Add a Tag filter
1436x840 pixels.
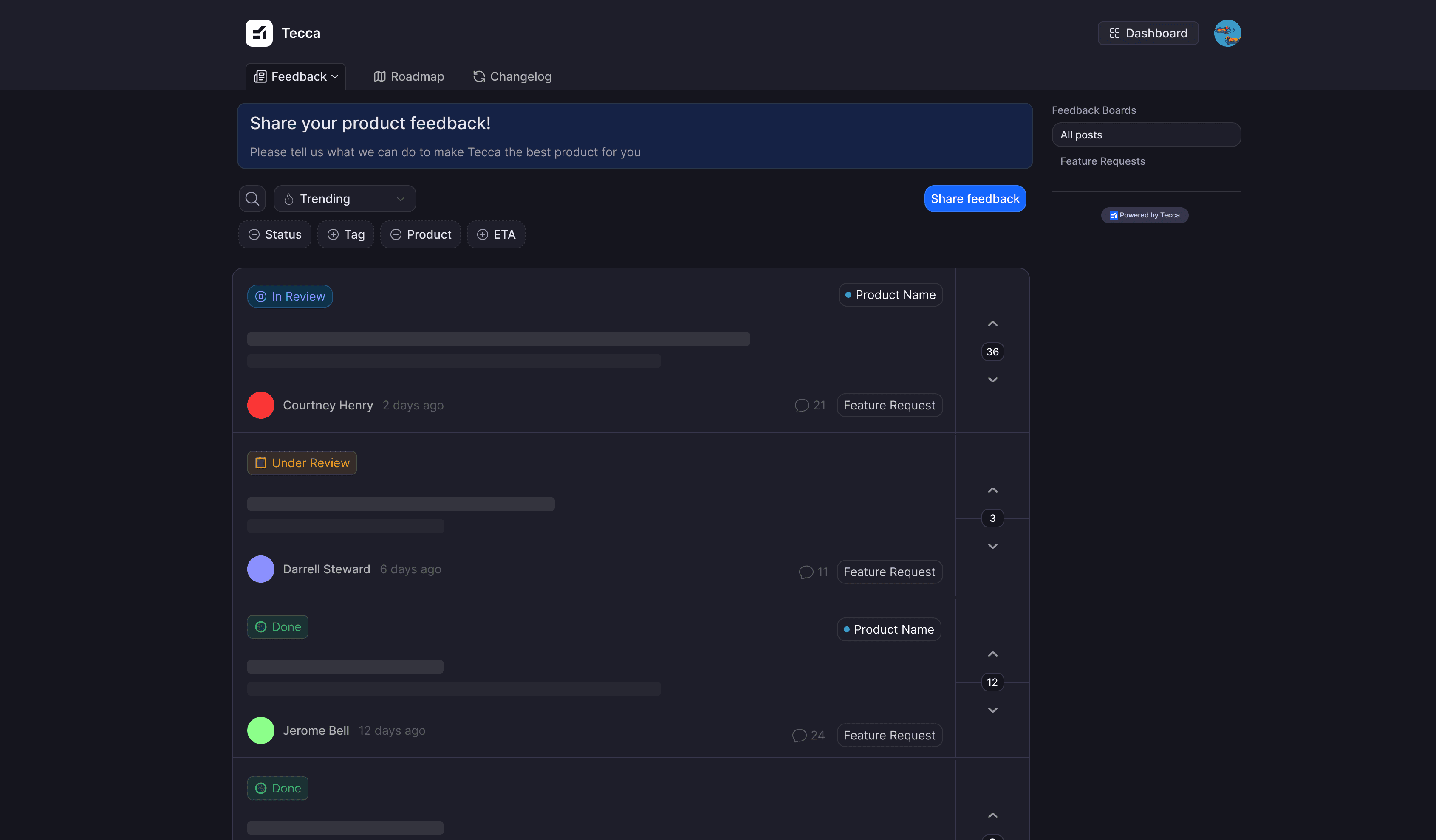(x=345, y=234)
